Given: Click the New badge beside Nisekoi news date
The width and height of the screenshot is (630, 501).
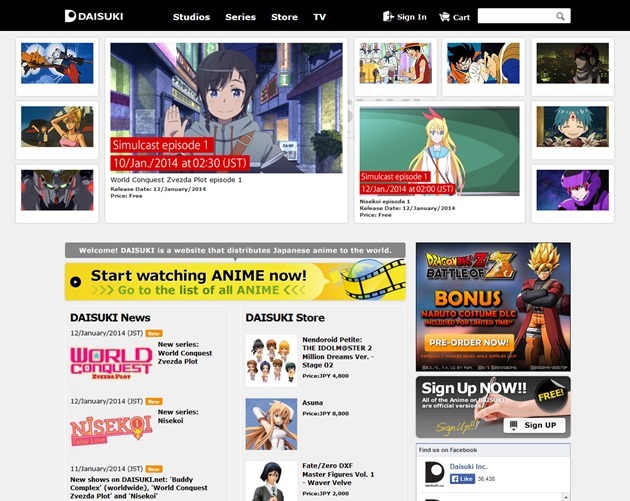Looking at the screenshot, I should pos(154,401).
